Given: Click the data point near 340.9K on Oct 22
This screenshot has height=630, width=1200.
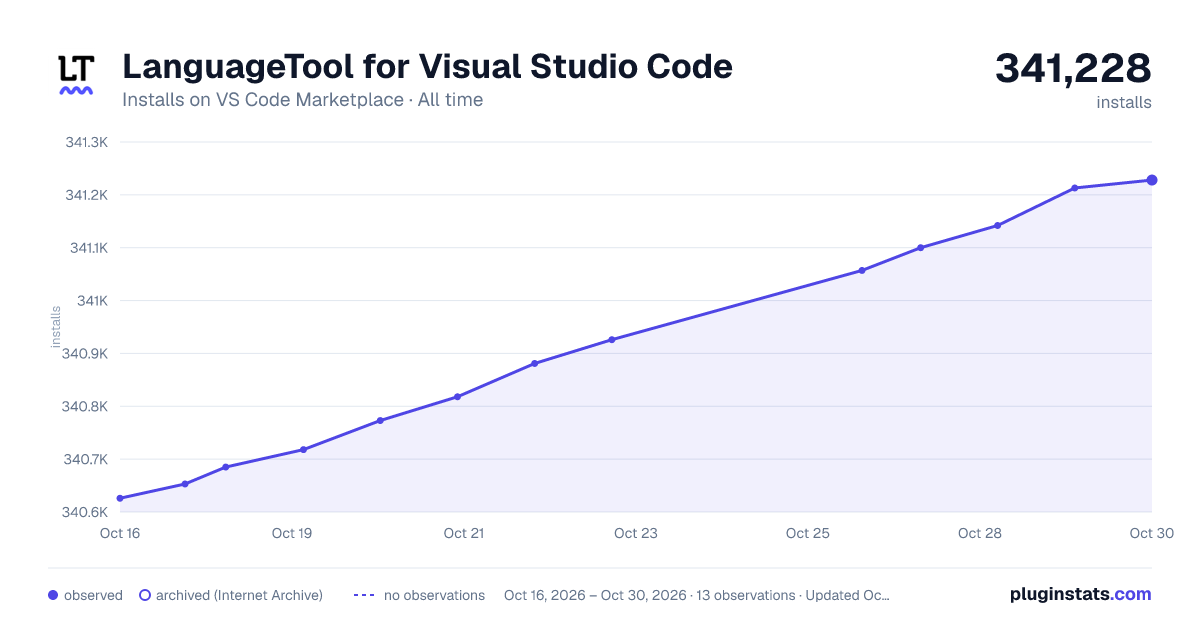Looking at the screenshot, I should coord(535,363).
